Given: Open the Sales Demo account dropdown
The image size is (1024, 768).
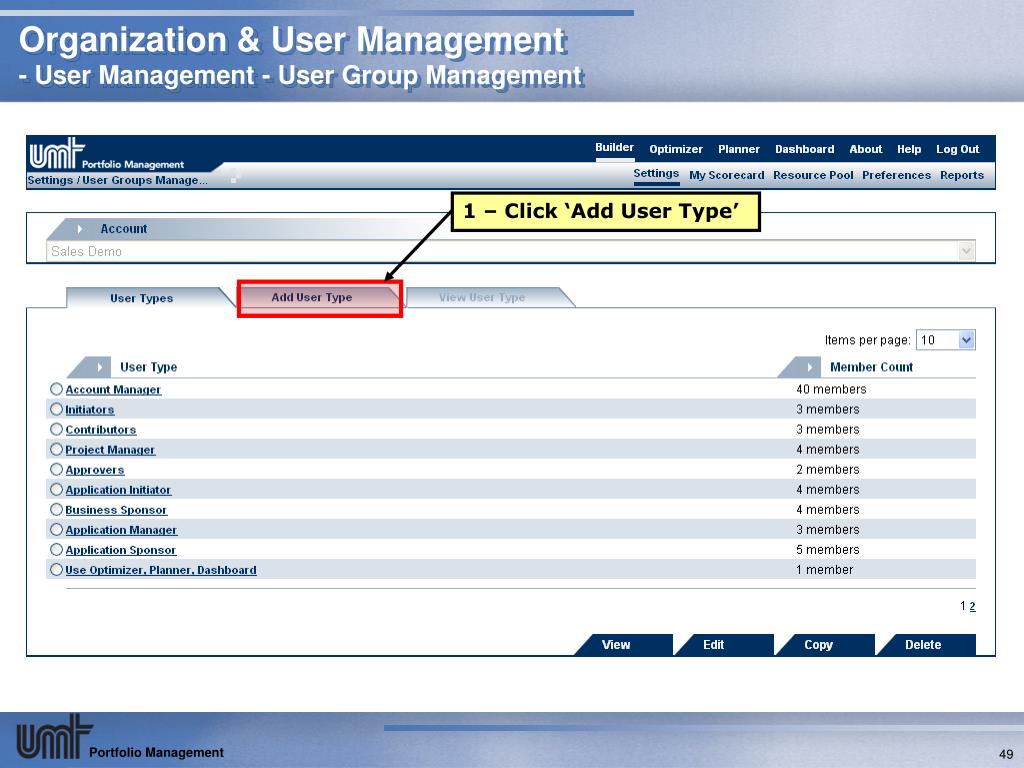Looking at the screenshot, I should [966, 252].
